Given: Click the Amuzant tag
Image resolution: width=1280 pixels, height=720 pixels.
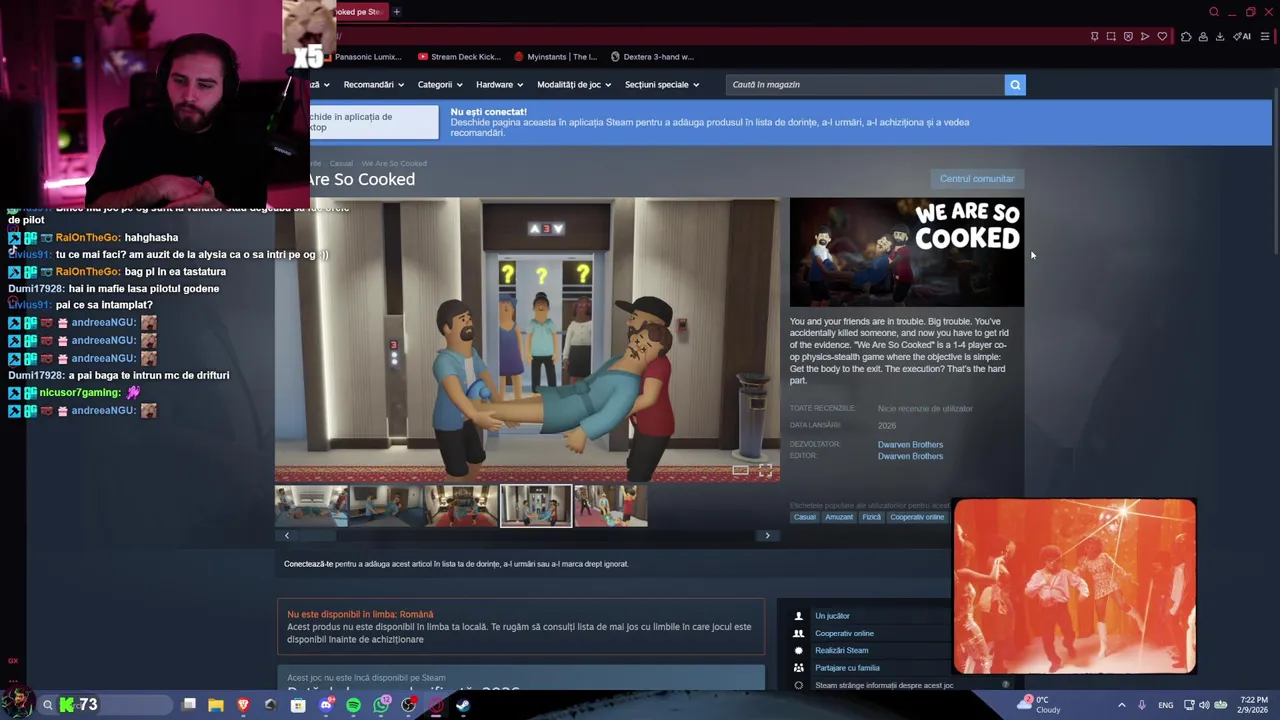Looking at the screenshot, I should coord(839,517).
